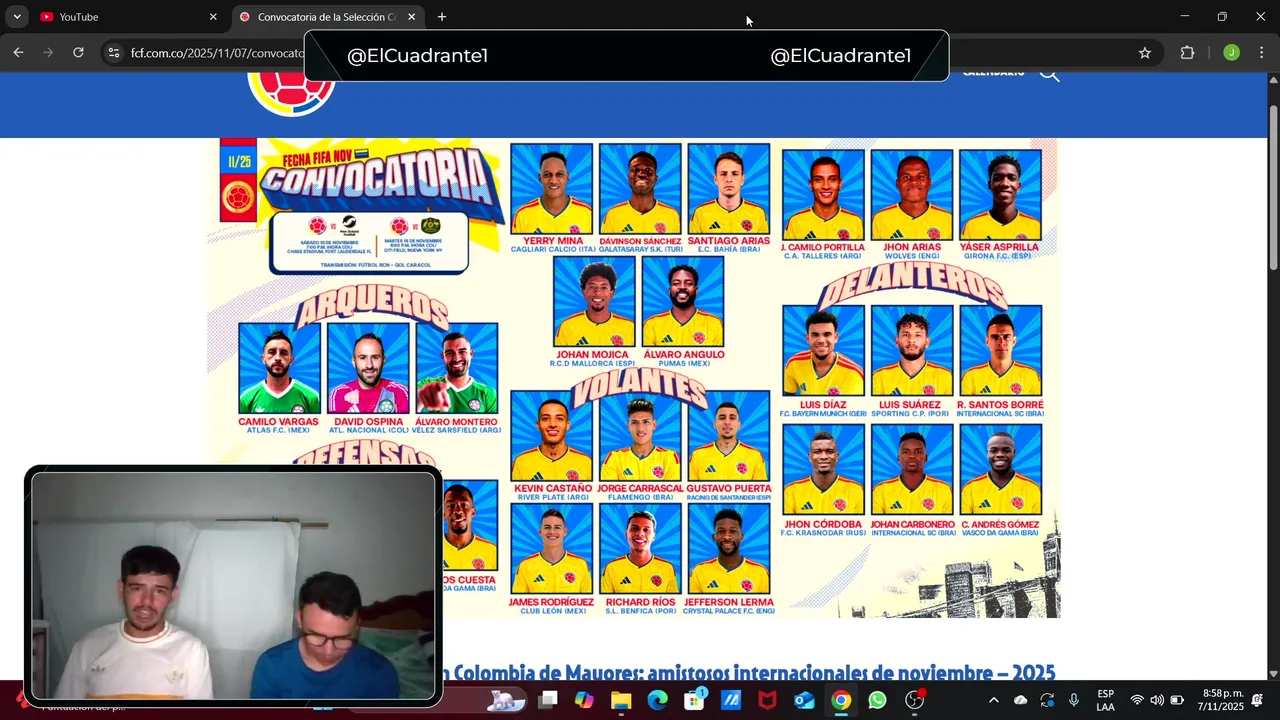Image resolution: width=1280 pixels, height=720 pixels.
Task: Click the text "GUSTAVO PUERTA"
Action: (x=729, y=489)
